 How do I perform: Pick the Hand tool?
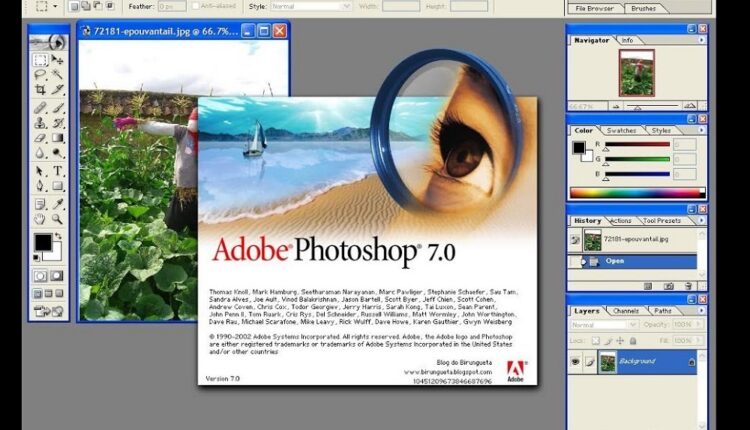click(x=40, y=219)
